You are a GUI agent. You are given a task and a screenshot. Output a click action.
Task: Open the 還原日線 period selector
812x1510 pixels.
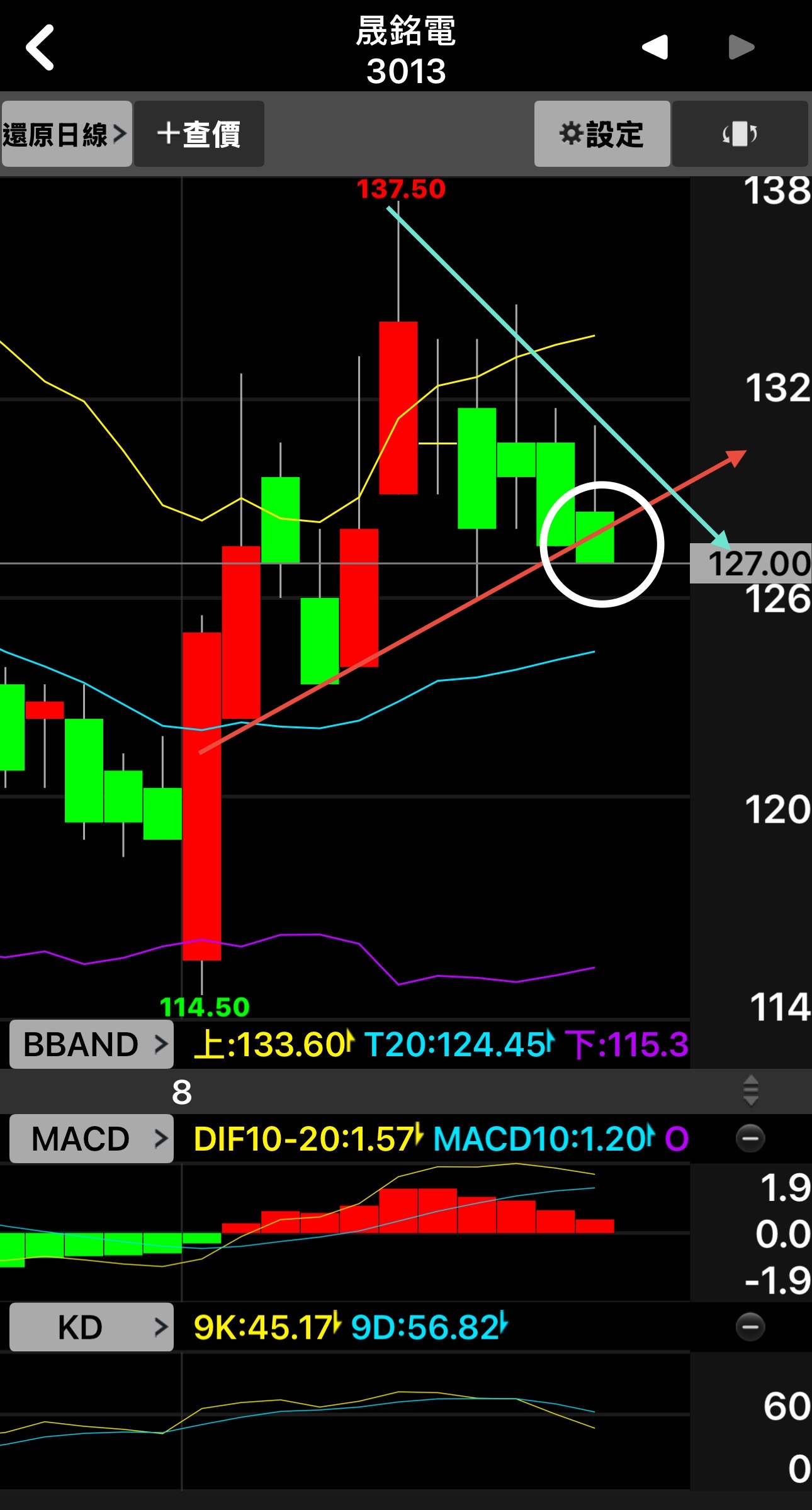tap(66, 133)
